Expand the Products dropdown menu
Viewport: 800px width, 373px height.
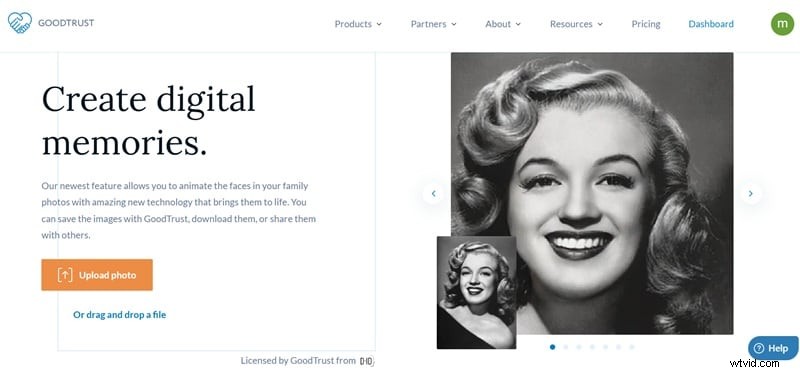(358, 24)
